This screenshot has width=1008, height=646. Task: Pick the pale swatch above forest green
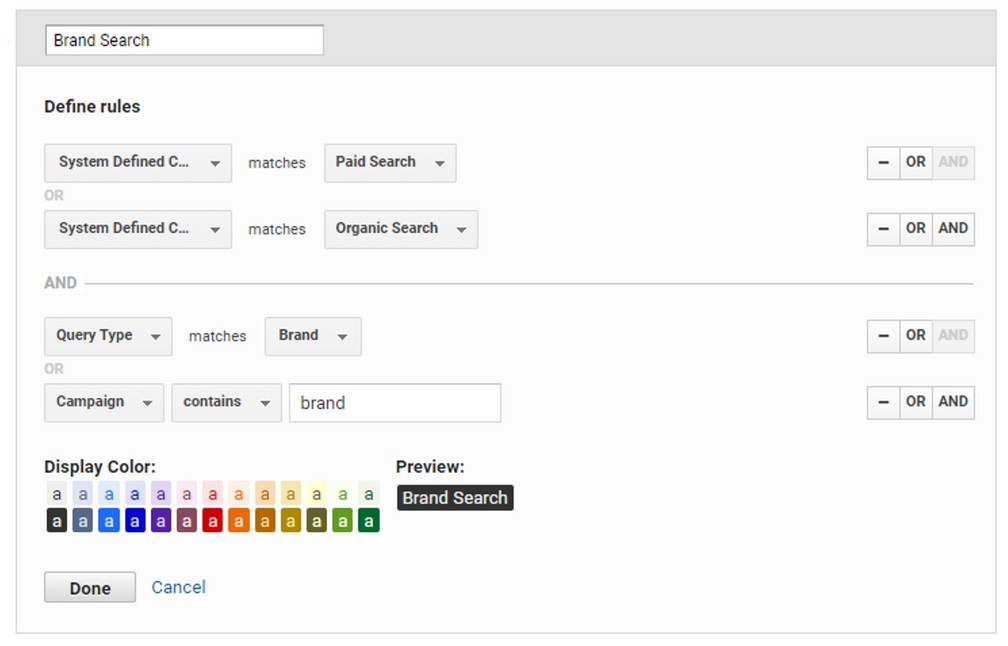pos(368,494)
